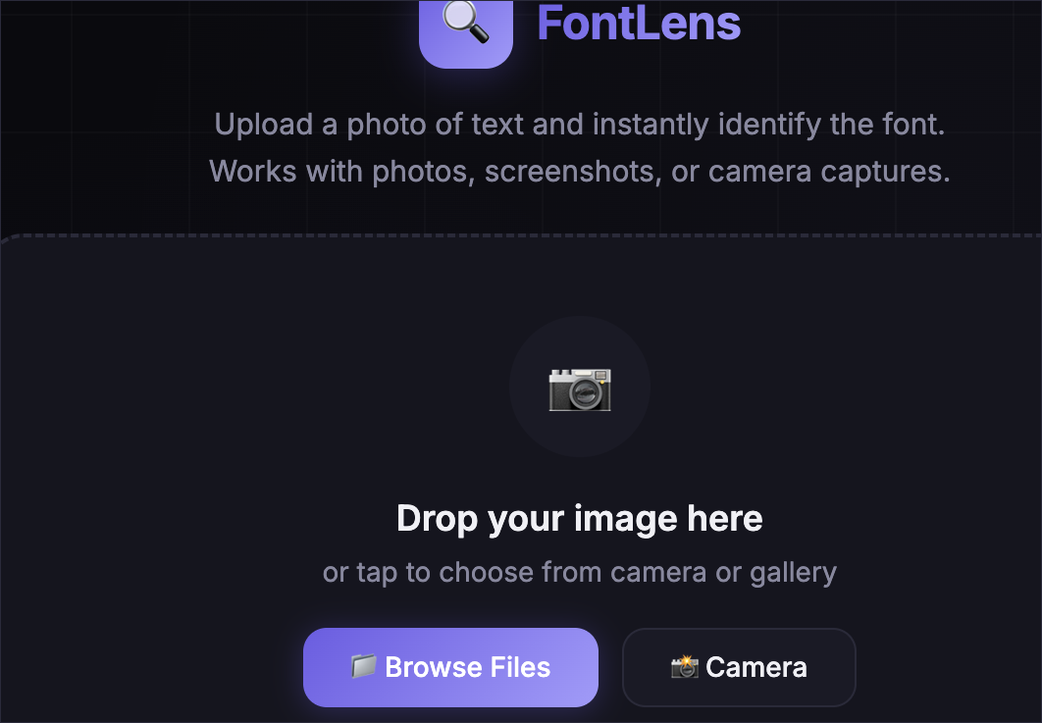Click the 'or tap to choose from camera' hint
Image resolution: width=1042 pixels, height=723 pixels.
(515, 572)
